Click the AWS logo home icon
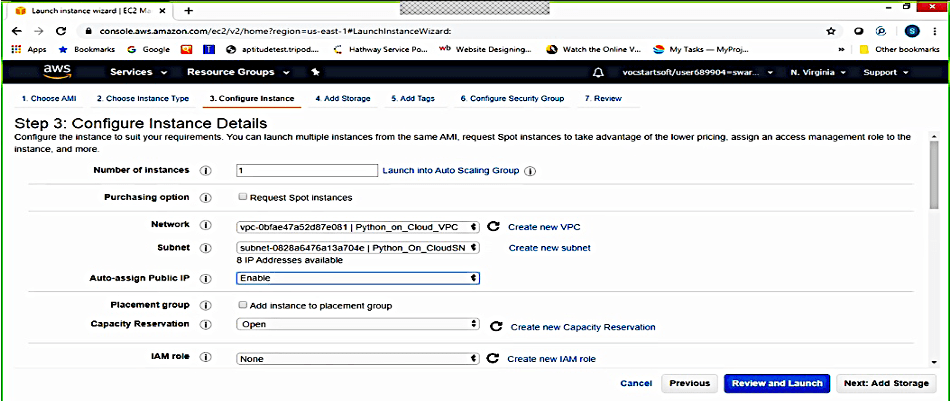This screenshot has width=950, height=402. 55,72
